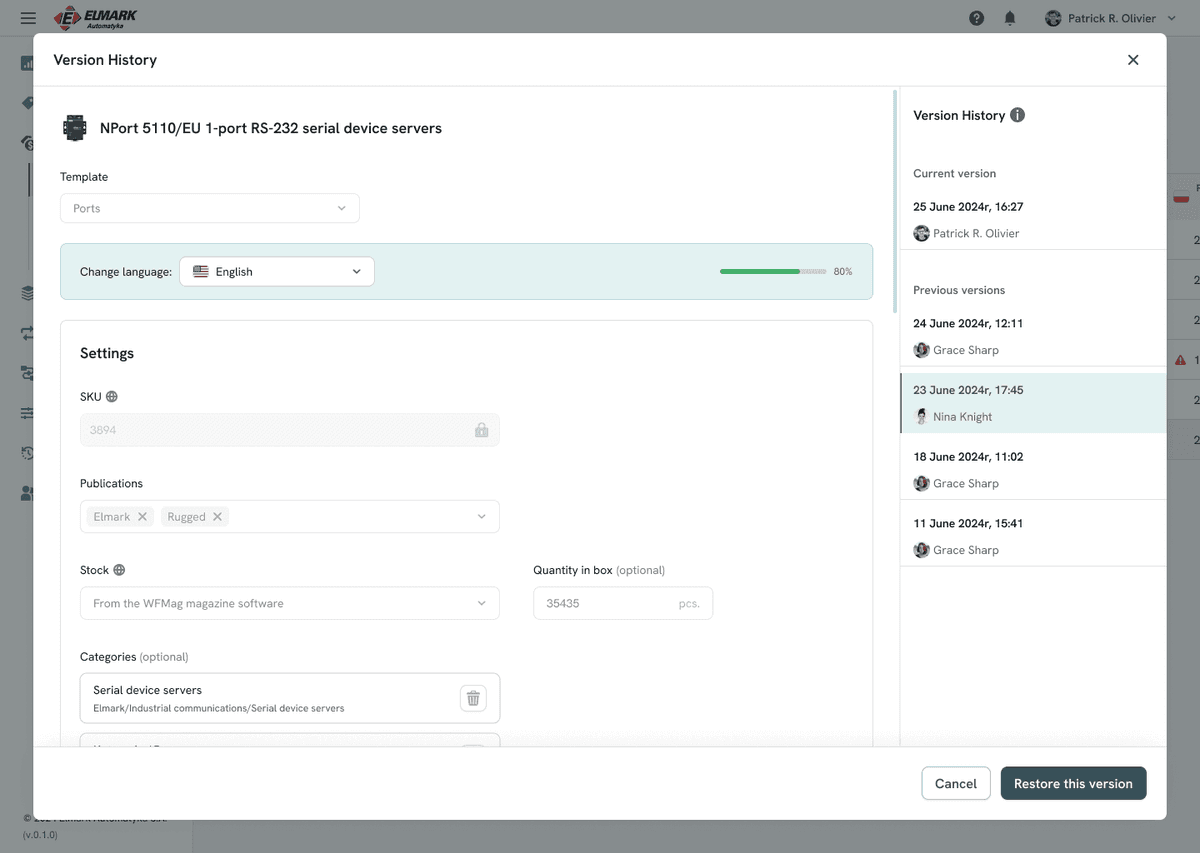This screenshot has width=1200, height=853.
Task: Click Restore this version button
Action: [1073, 783]
